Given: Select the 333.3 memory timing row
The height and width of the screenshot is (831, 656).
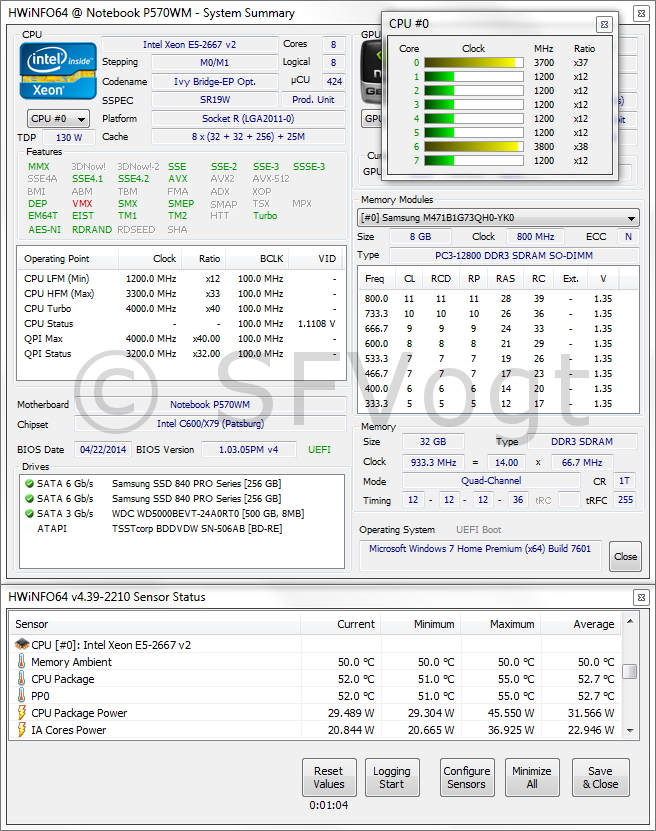Looking at the screenshot, I should [497, 403].
